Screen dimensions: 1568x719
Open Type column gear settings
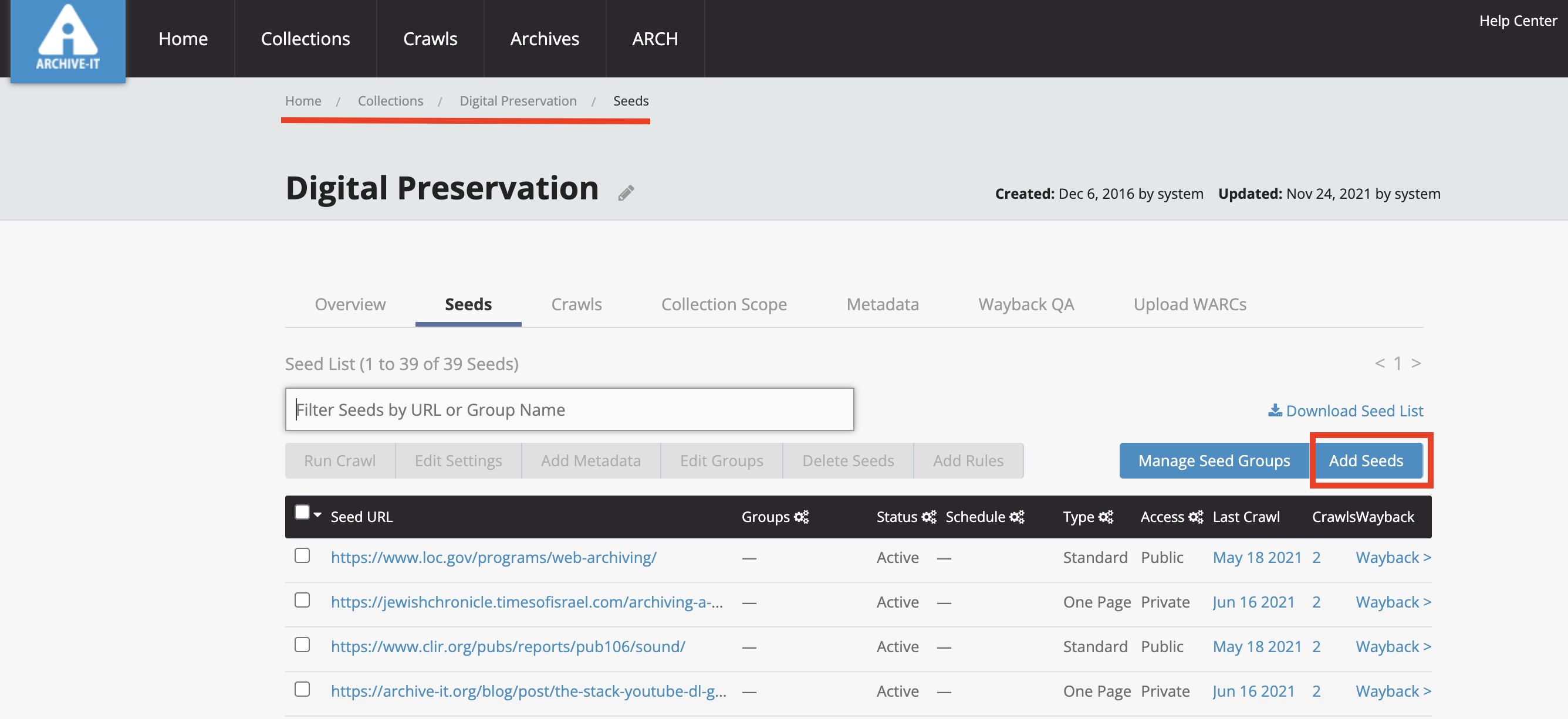pos(1106,517)
